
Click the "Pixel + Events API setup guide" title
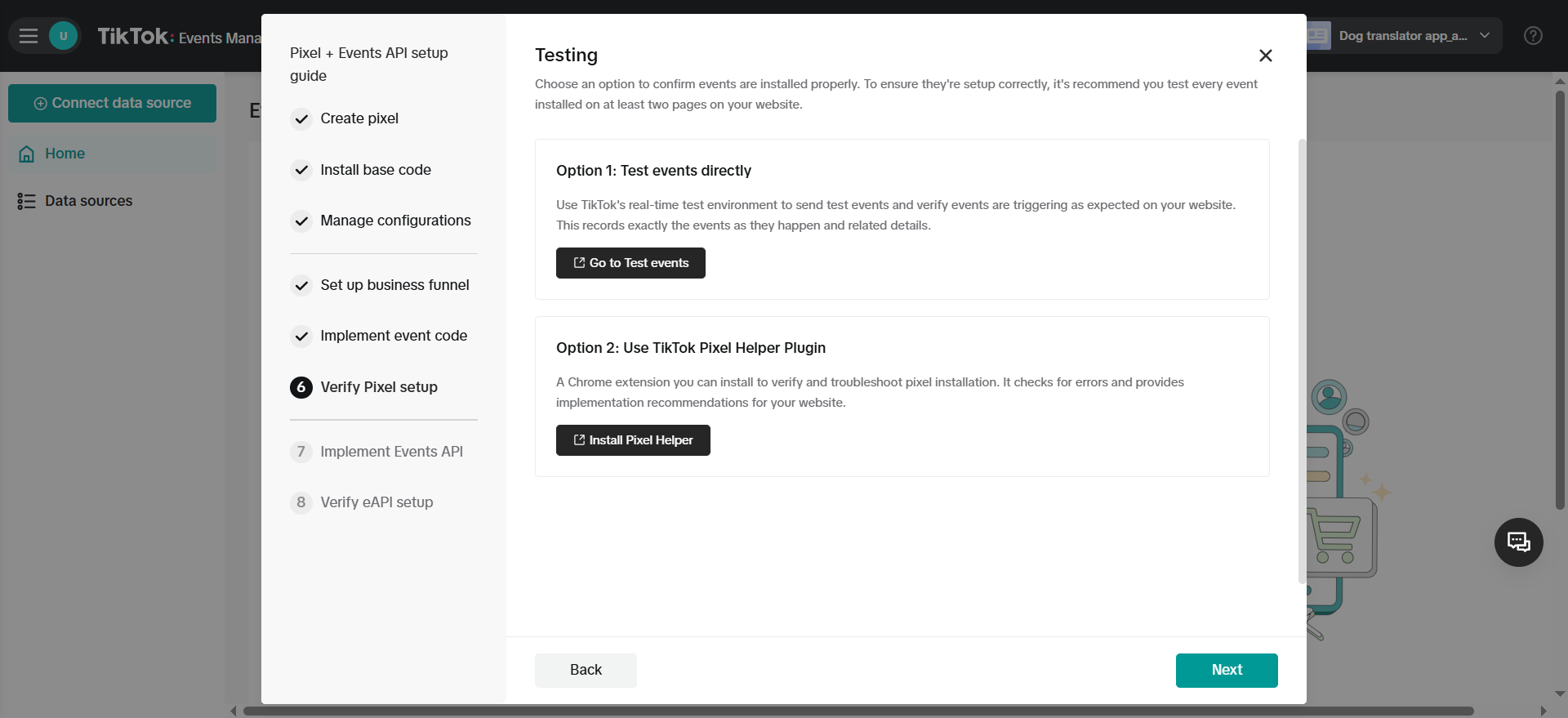[369, 65]
